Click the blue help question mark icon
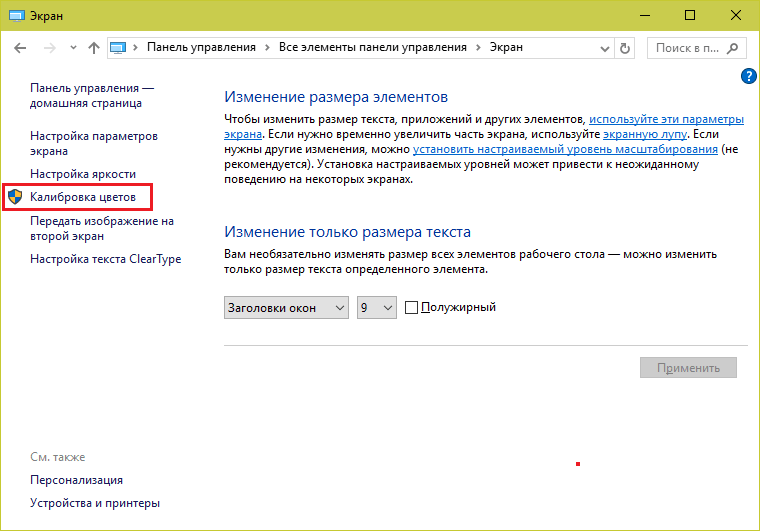 748,76
